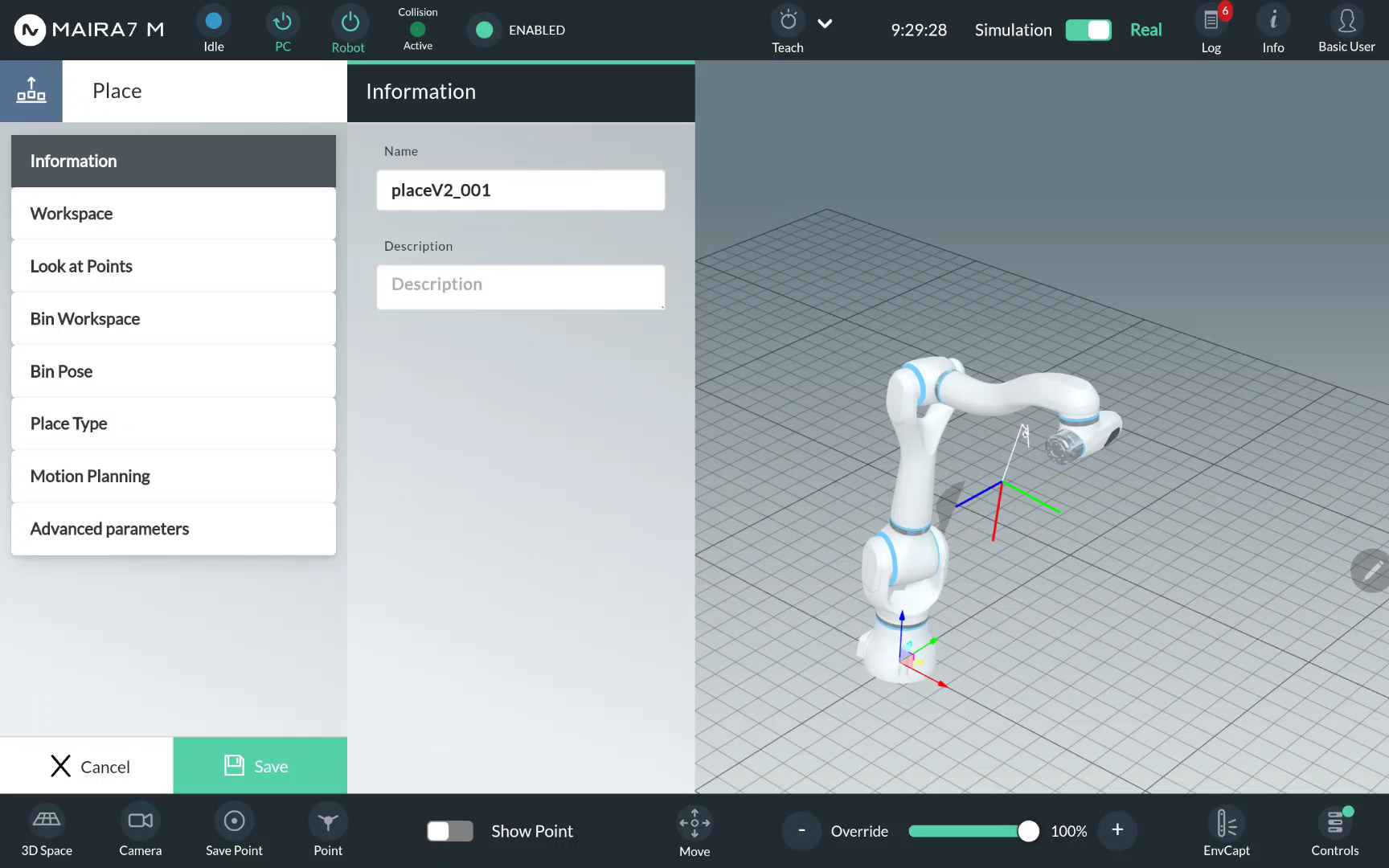Click the Collision Active indicator
The image size is (1389, 868).
pyautogui.click(x=417, y=30)
